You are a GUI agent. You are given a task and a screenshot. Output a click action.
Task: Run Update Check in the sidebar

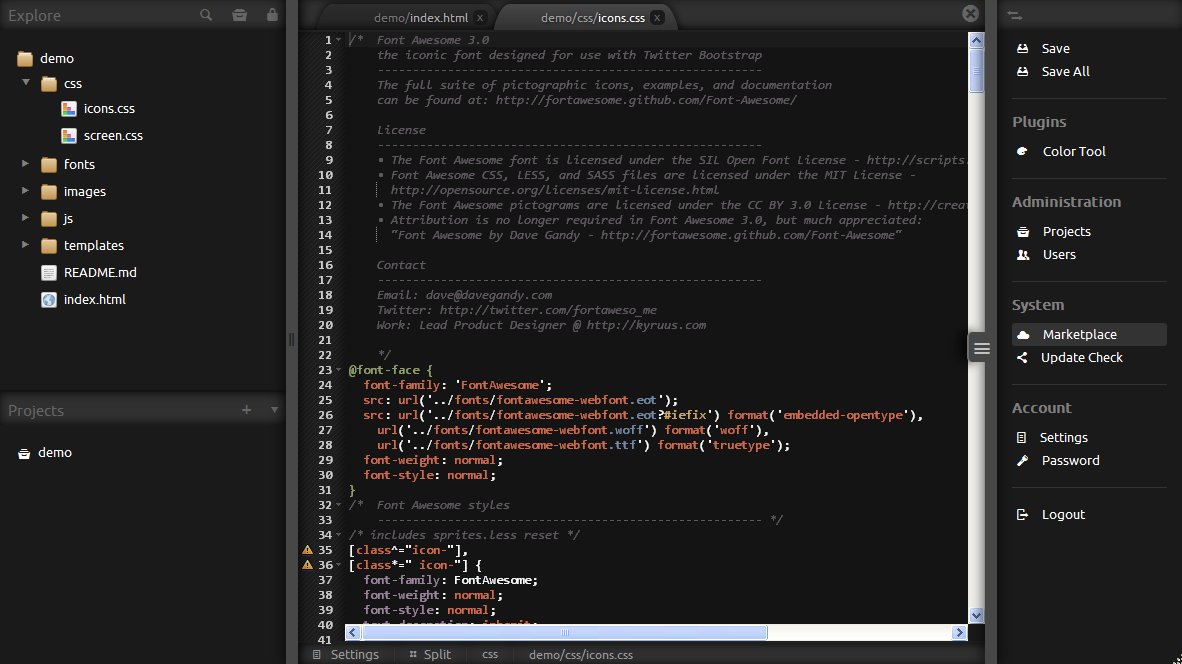tap(1081, 357)
